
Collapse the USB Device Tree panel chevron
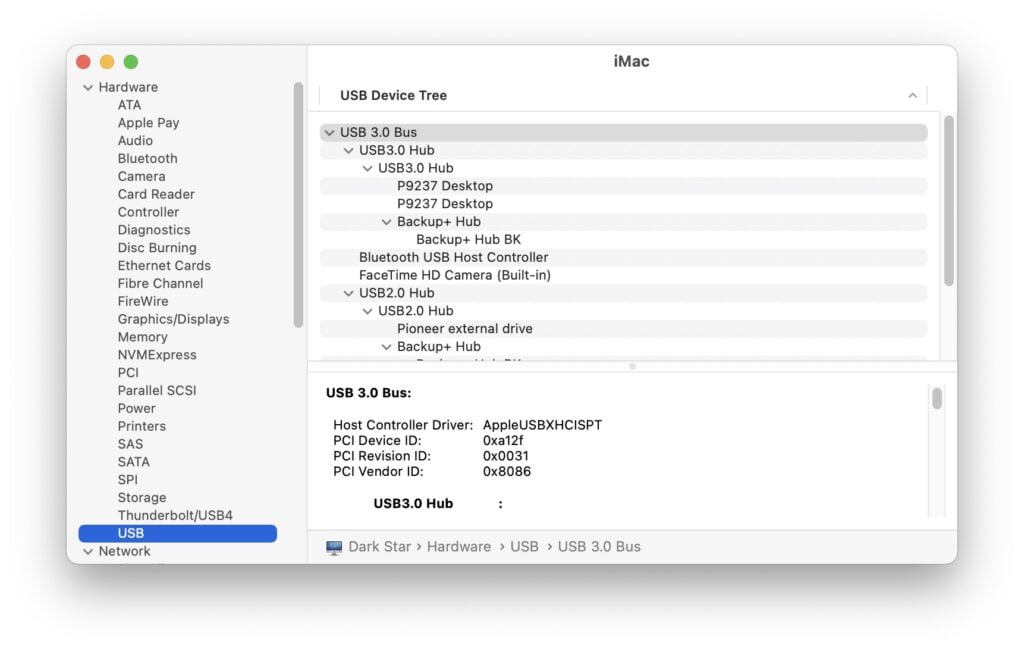(912, 96)
